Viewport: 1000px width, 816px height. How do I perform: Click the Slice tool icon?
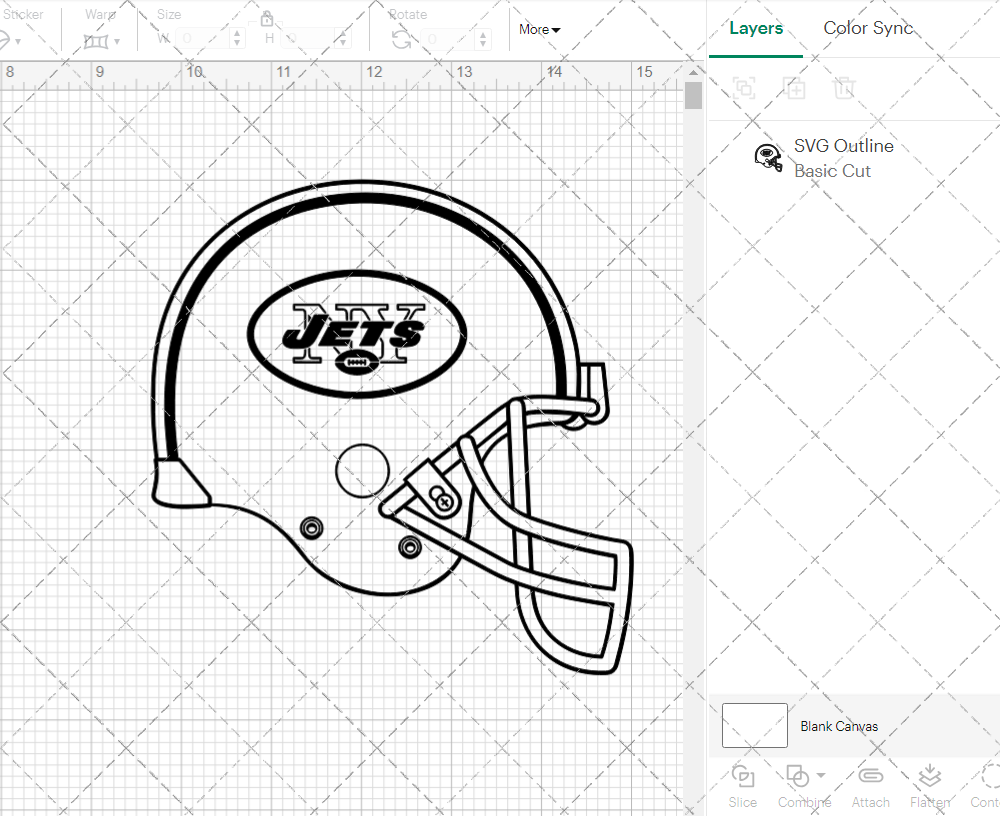click(x=743, y=777)
